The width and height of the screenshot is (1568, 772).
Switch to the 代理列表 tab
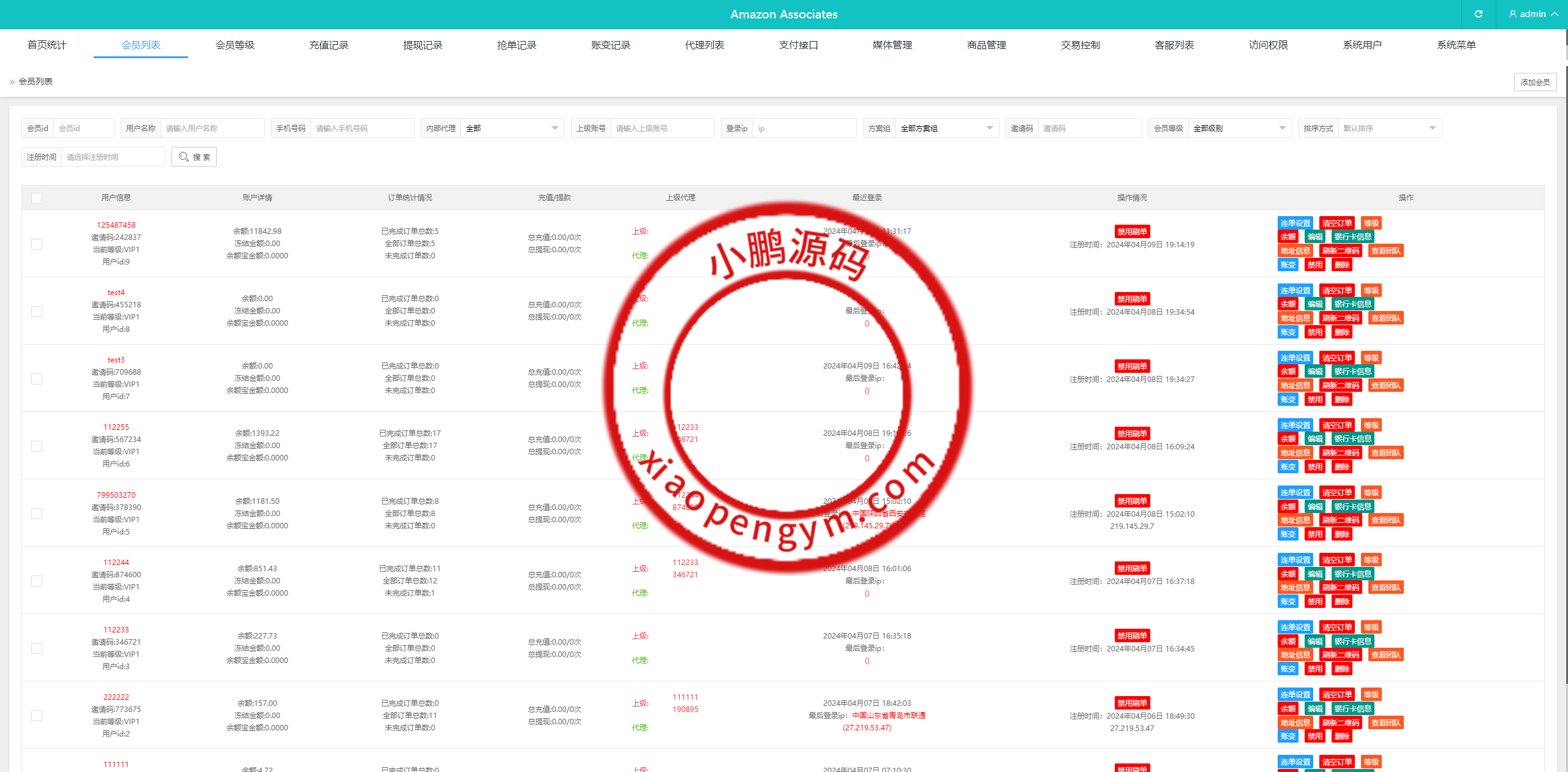704,44
